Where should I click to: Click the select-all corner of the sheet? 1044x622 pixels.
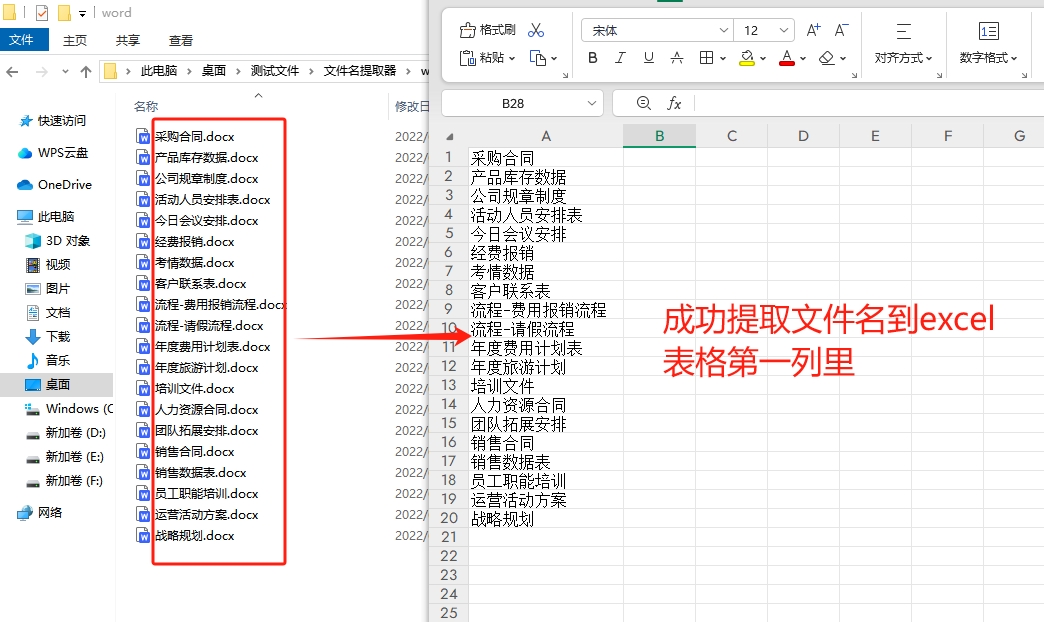449,136
